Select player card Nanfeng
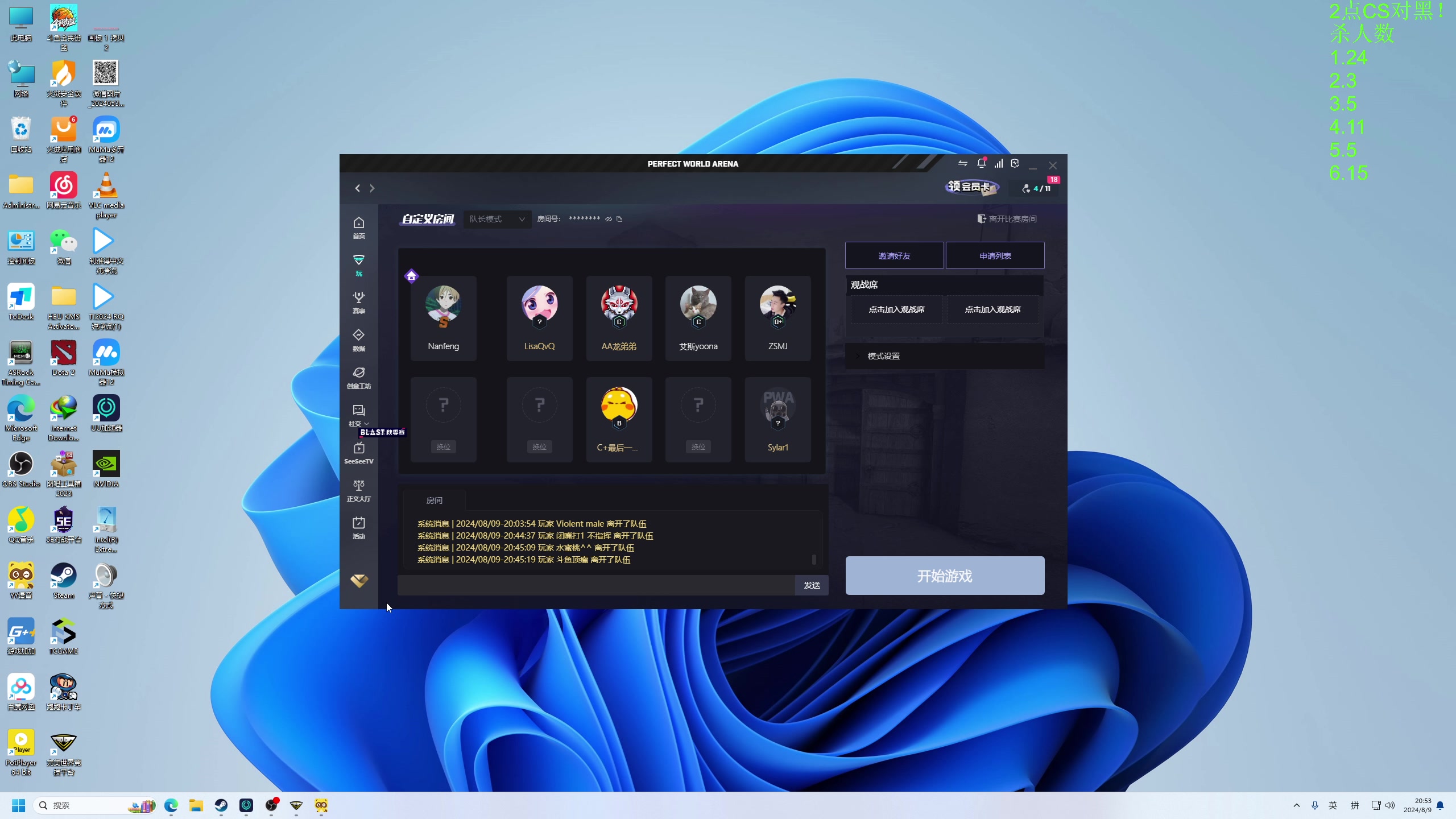The image size is (1456, 819). (x=444, y=318)
